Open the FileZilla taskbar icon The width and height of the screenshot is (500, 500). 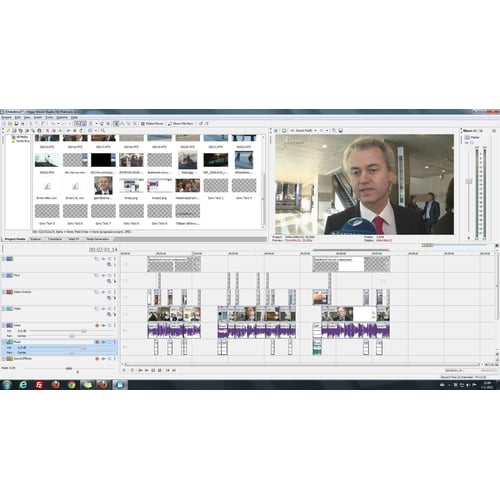pos(39,385)
